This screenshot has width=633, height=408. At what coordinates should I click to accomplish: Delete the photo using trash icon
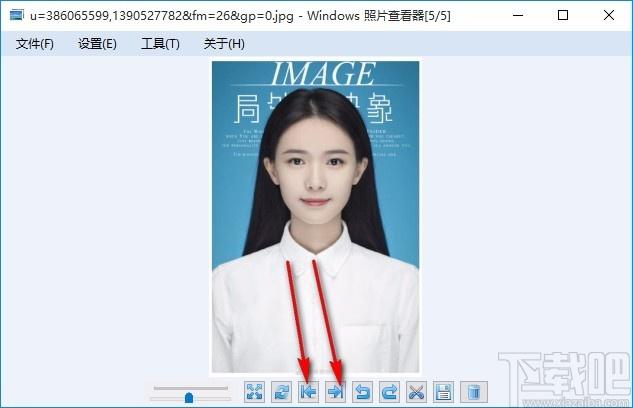coord(475,393)
